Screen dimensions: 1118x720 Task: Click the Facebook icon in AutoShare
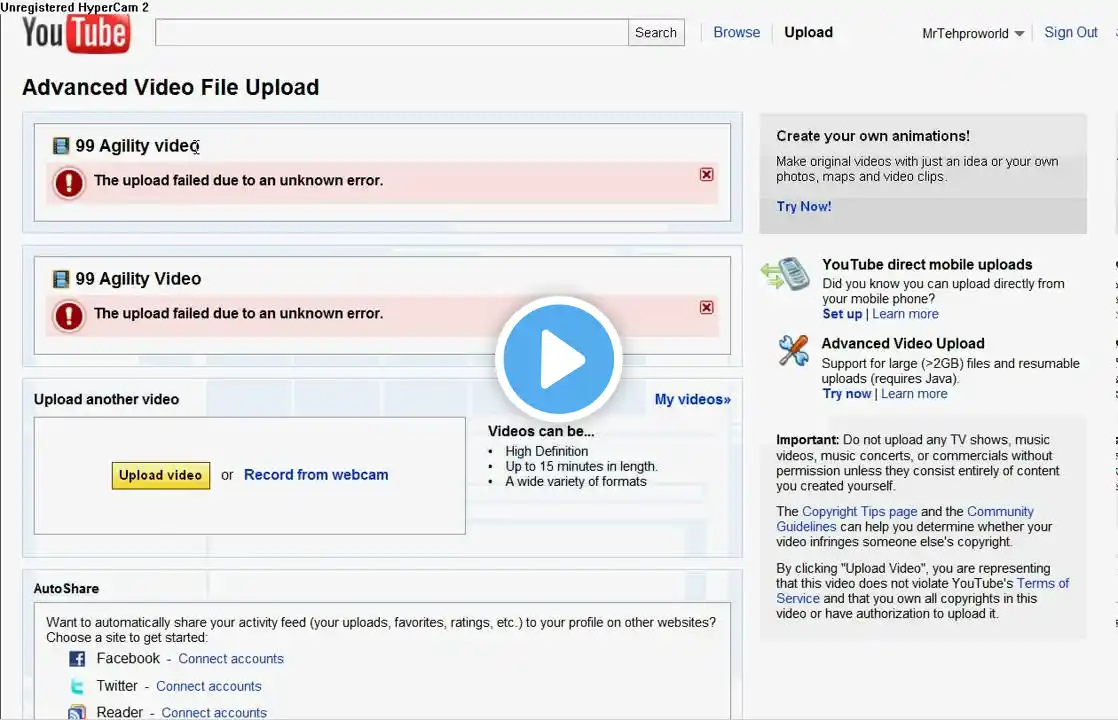click(x=77, y=659)
